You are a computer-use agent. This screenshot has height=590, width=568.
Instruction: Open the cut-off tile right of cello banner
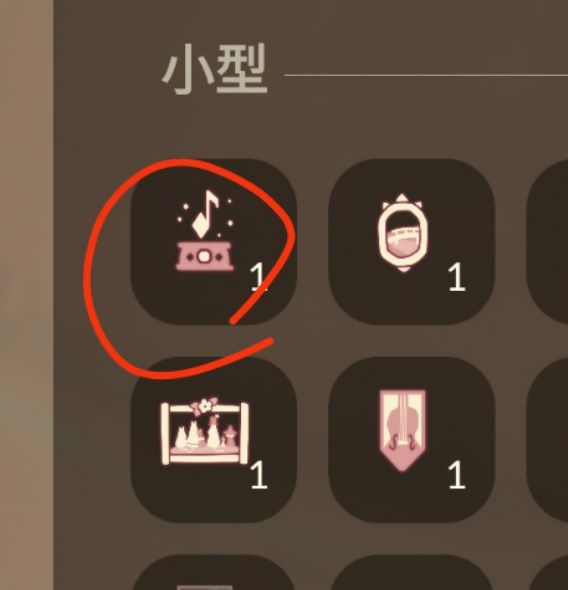[x=547, y=439]
